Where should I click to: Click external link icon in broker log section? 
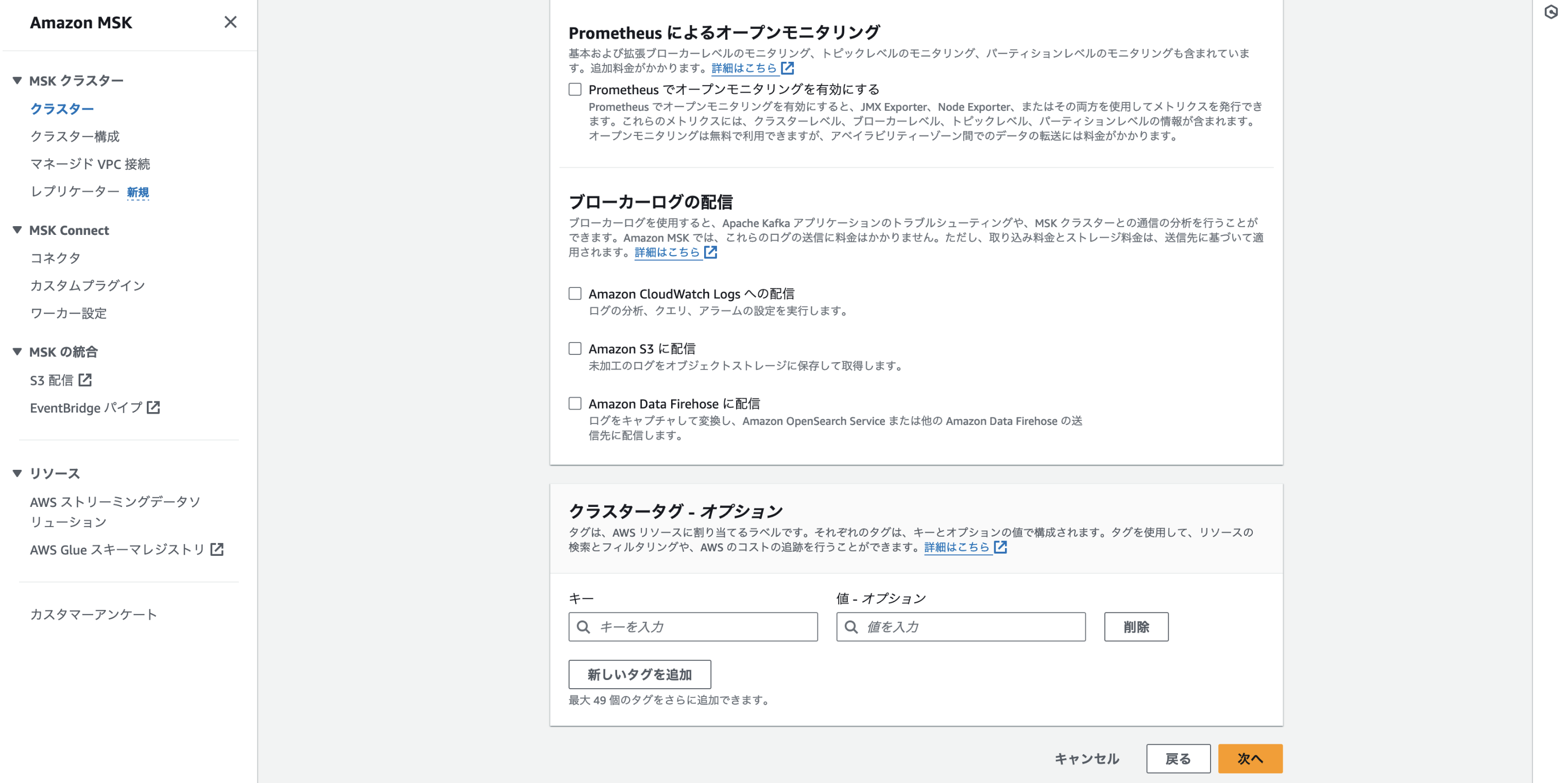(x=710, y=252)
